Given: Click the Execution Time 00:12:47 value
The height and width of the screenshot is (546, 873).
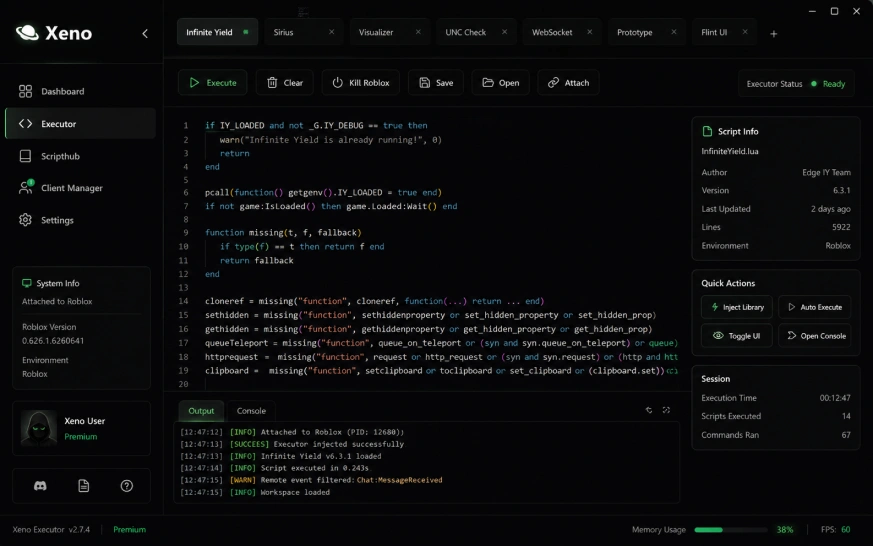Looking at the screenshot, I should pos(835,398).
